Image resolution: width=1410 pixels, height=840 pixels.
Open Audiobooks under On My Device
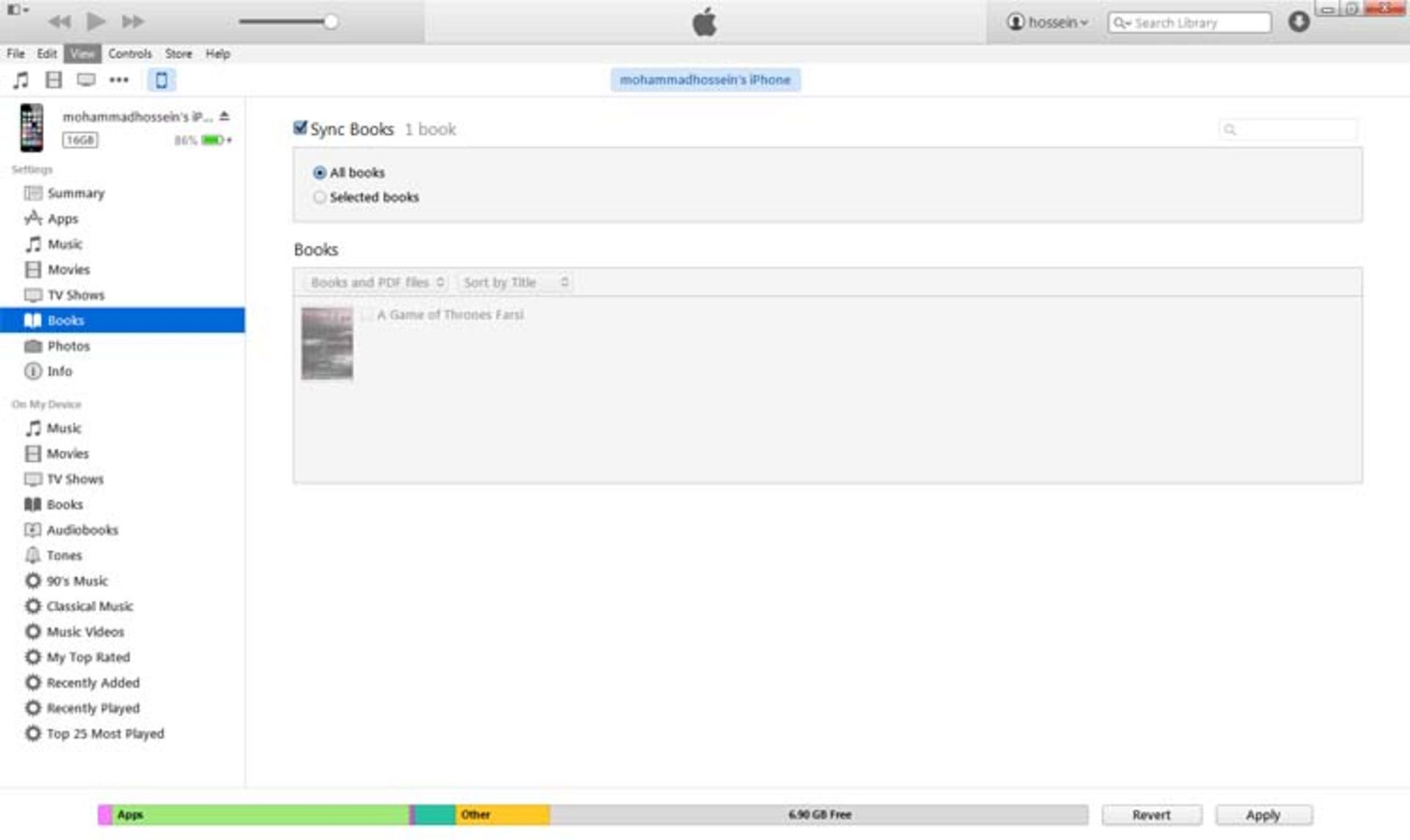[123, 530]
